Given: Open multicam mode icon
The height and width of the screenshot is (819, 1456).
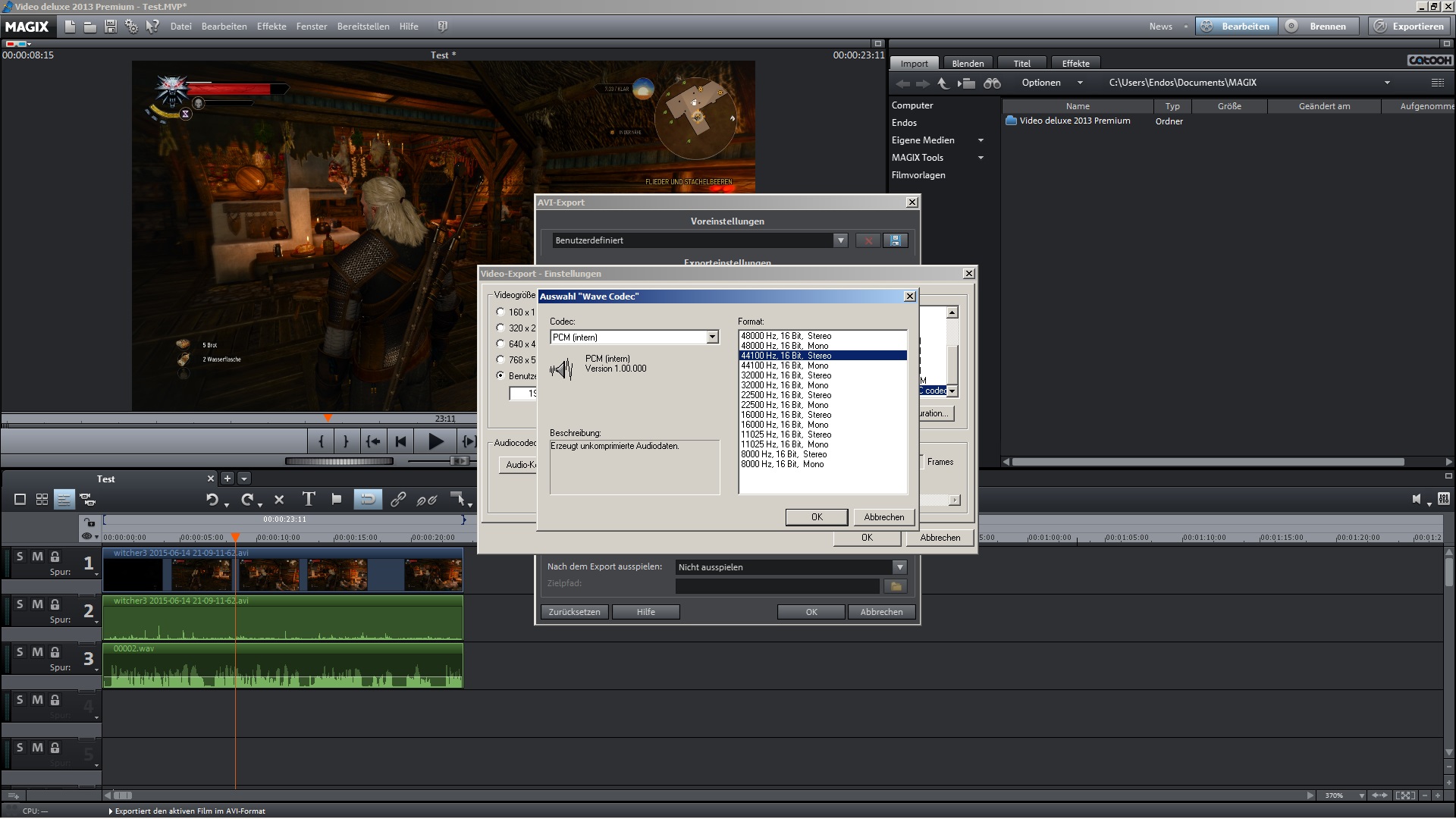Looking at the screenshot, I should (x=87, y=499).
